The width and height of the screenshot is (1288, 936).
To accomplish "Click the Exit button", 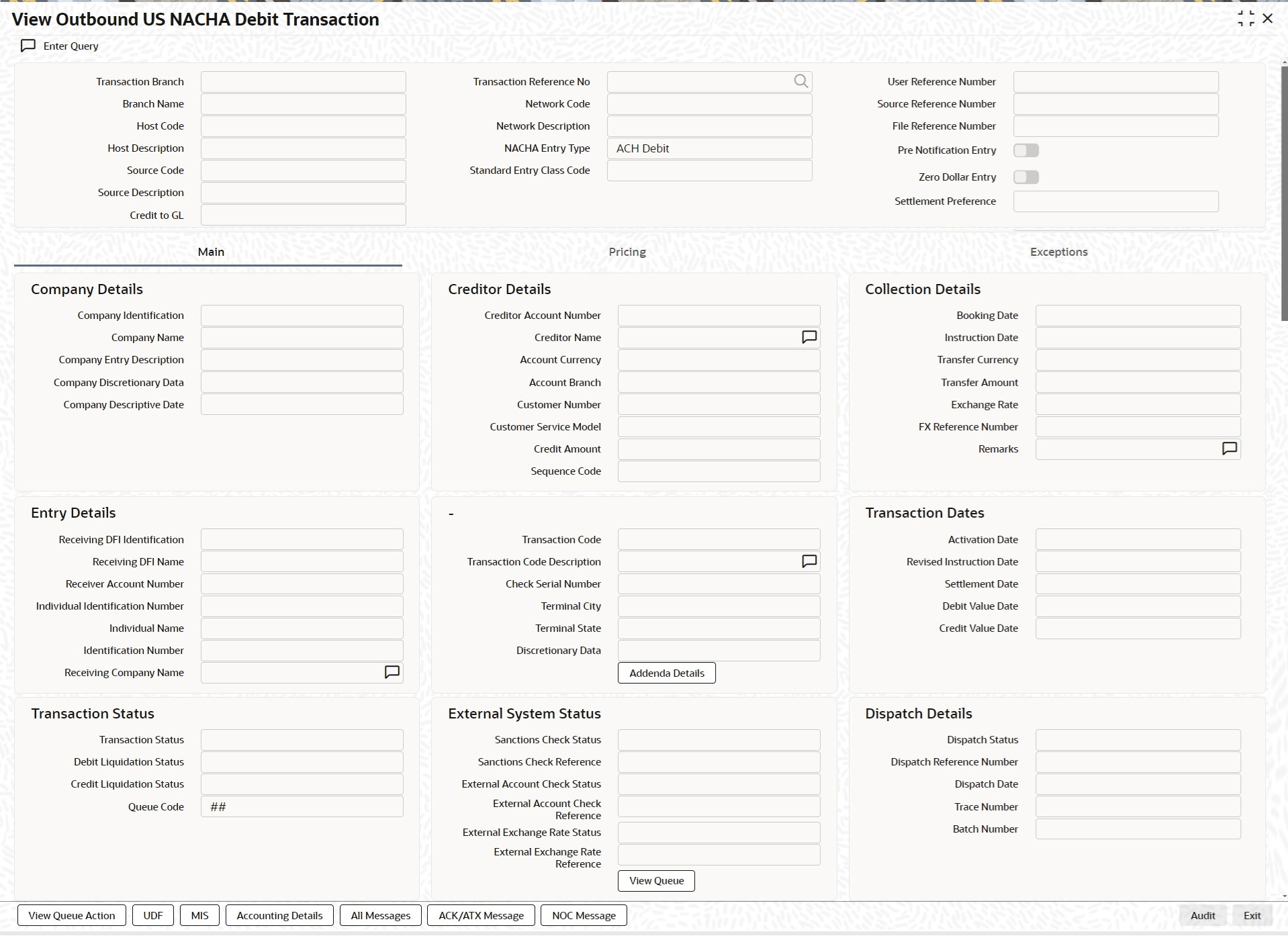I will coord(1252,915).
